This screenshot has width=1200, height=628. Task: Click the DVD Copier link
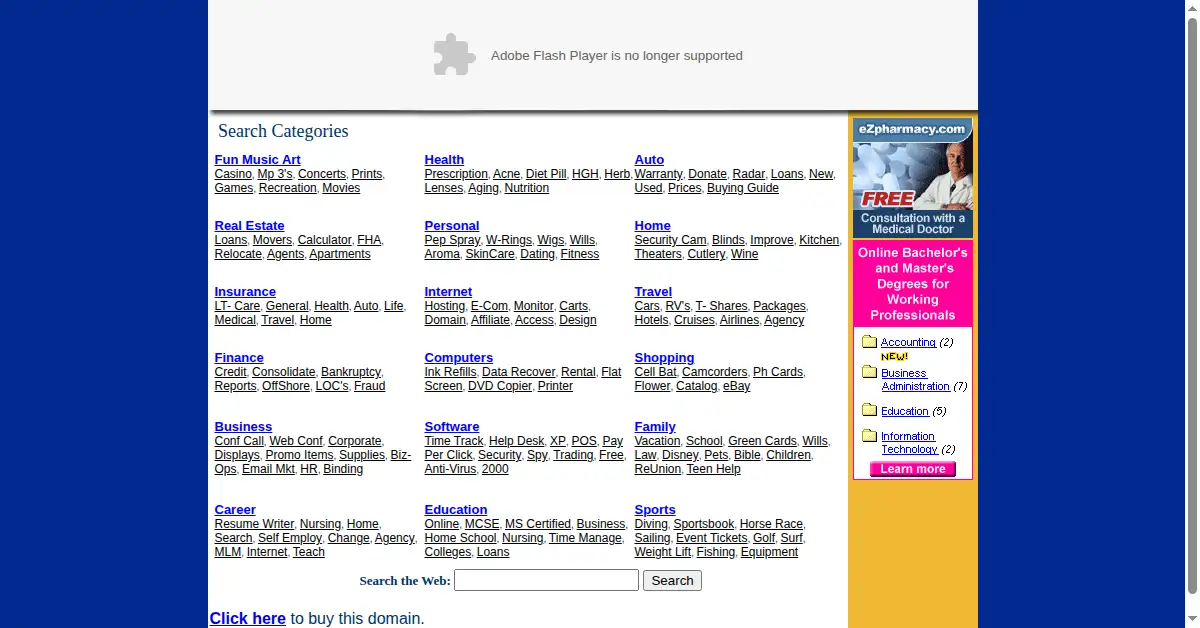tap(500, 386)
